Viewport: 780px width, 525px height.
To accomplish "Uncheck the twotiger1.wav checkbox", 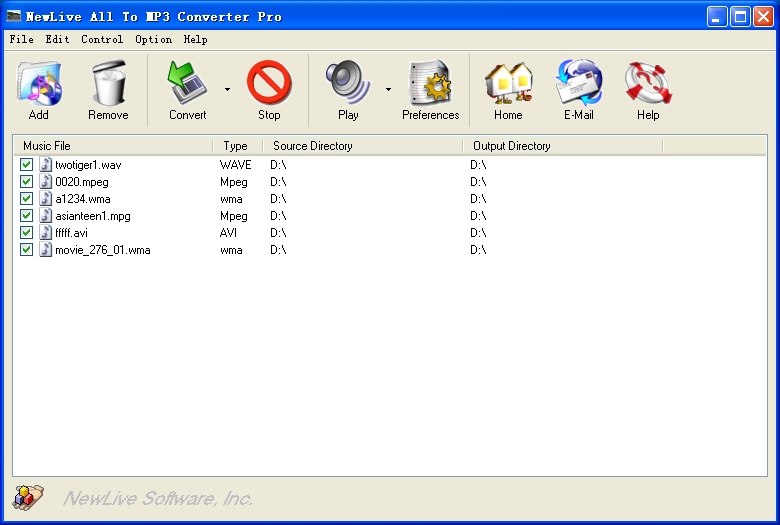I will tap(26, 164).
